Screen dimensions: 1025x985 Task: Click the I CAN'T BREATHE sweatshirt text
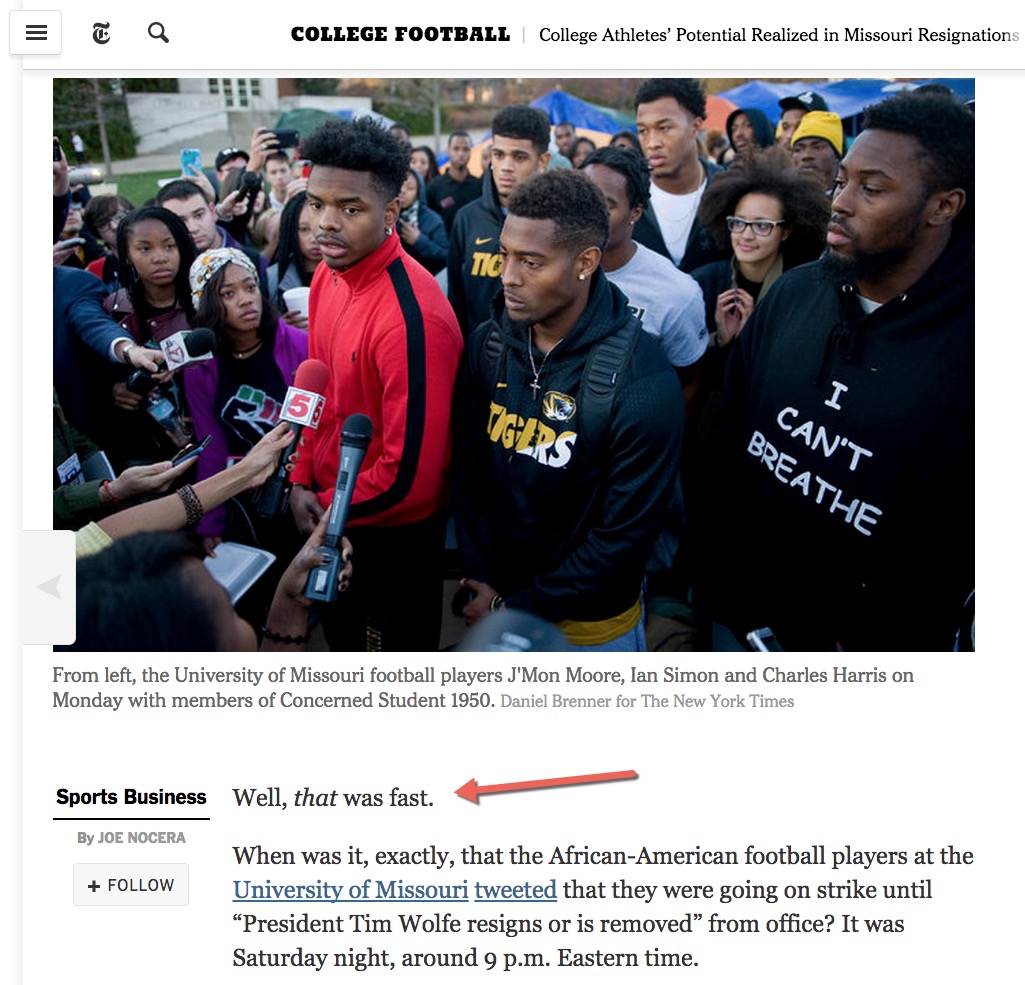point(815,458)
